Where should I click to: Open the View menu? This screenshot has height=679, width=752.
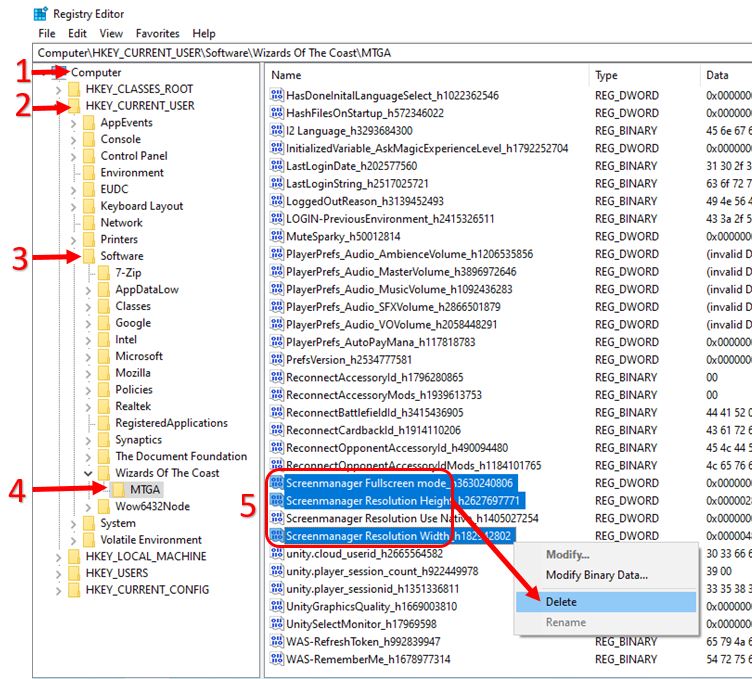pos(111,34)
